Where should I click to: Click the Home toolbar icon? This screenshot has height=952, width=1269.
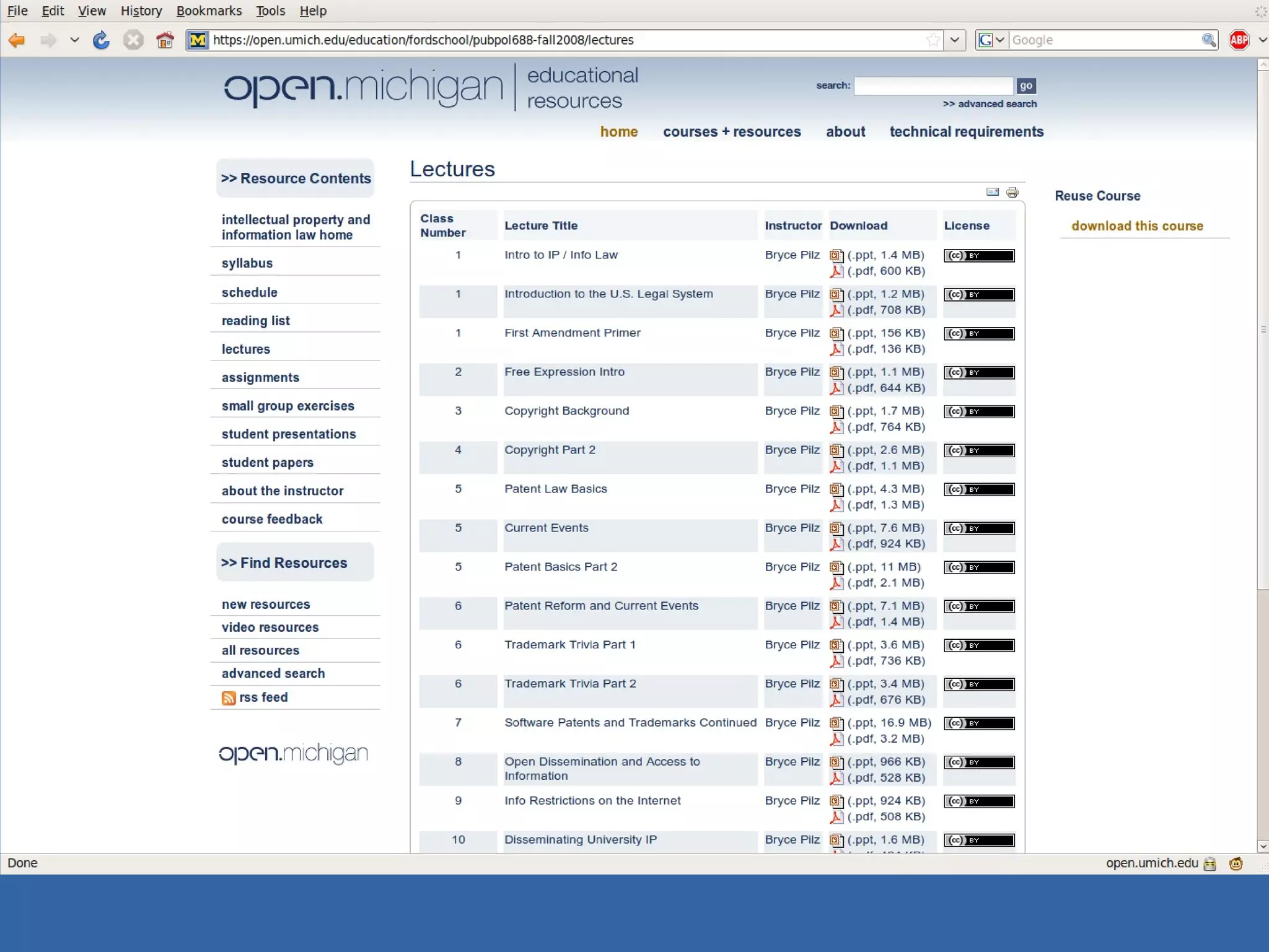[x=165, y=40]
